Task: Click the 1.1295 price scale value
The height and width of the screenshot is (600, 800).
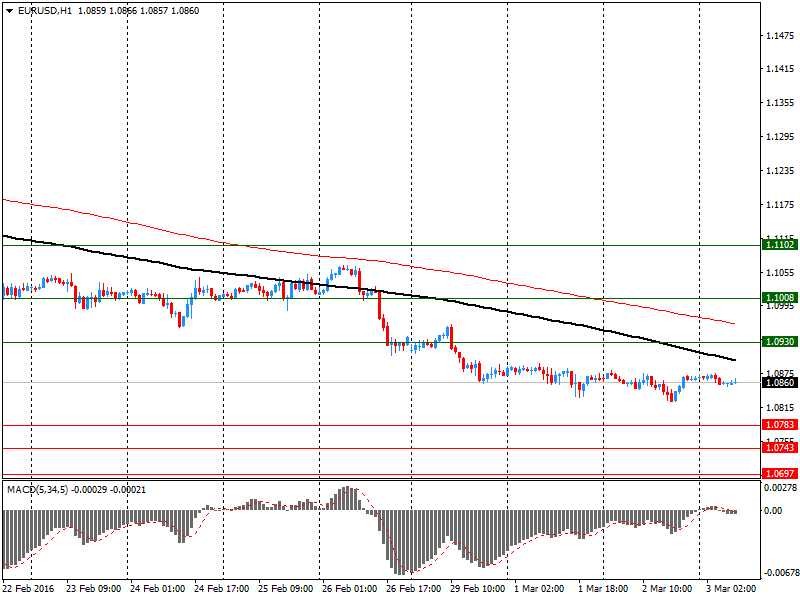Action: (x=780, y=137)
